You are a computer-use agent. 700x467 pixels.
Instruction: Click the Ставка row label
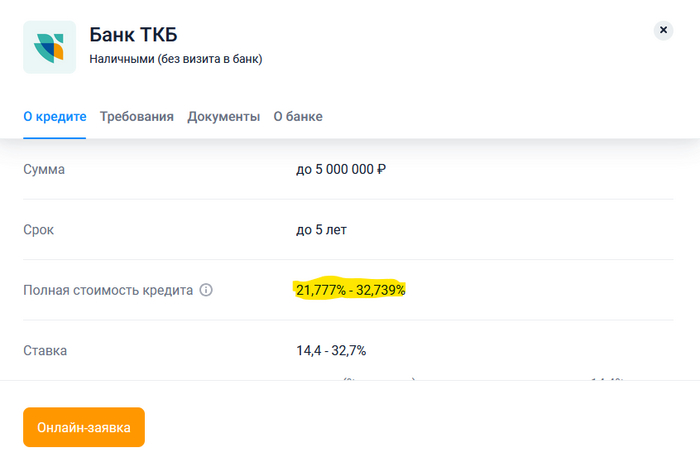point(45,350)
